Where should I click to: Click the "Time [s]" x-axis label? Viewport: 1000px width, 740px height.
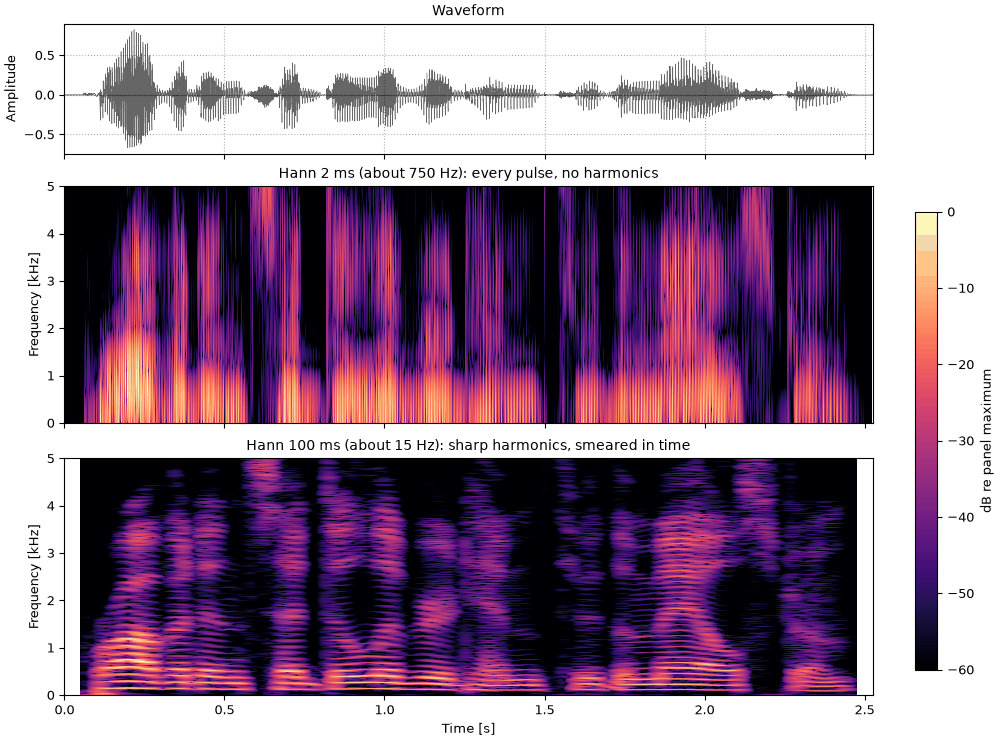tap(468, 729)
